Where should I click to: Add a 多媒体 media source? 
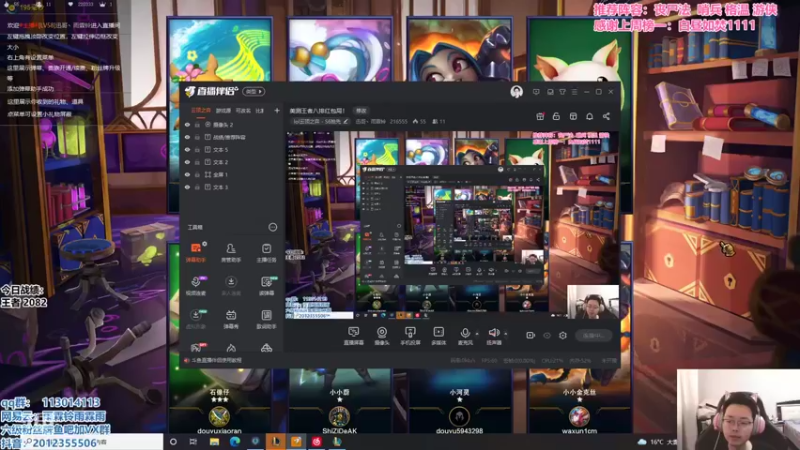pos(438,336)
